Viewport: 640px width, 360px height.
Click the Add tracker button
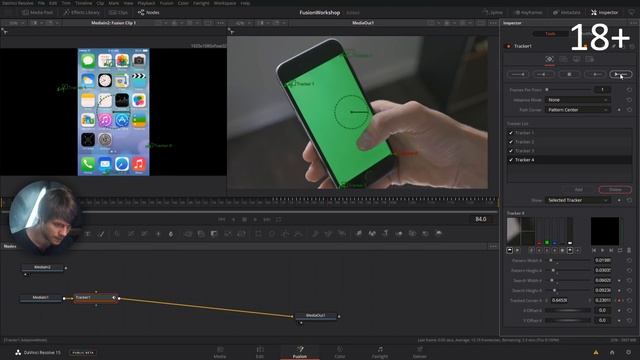[579, 189]
